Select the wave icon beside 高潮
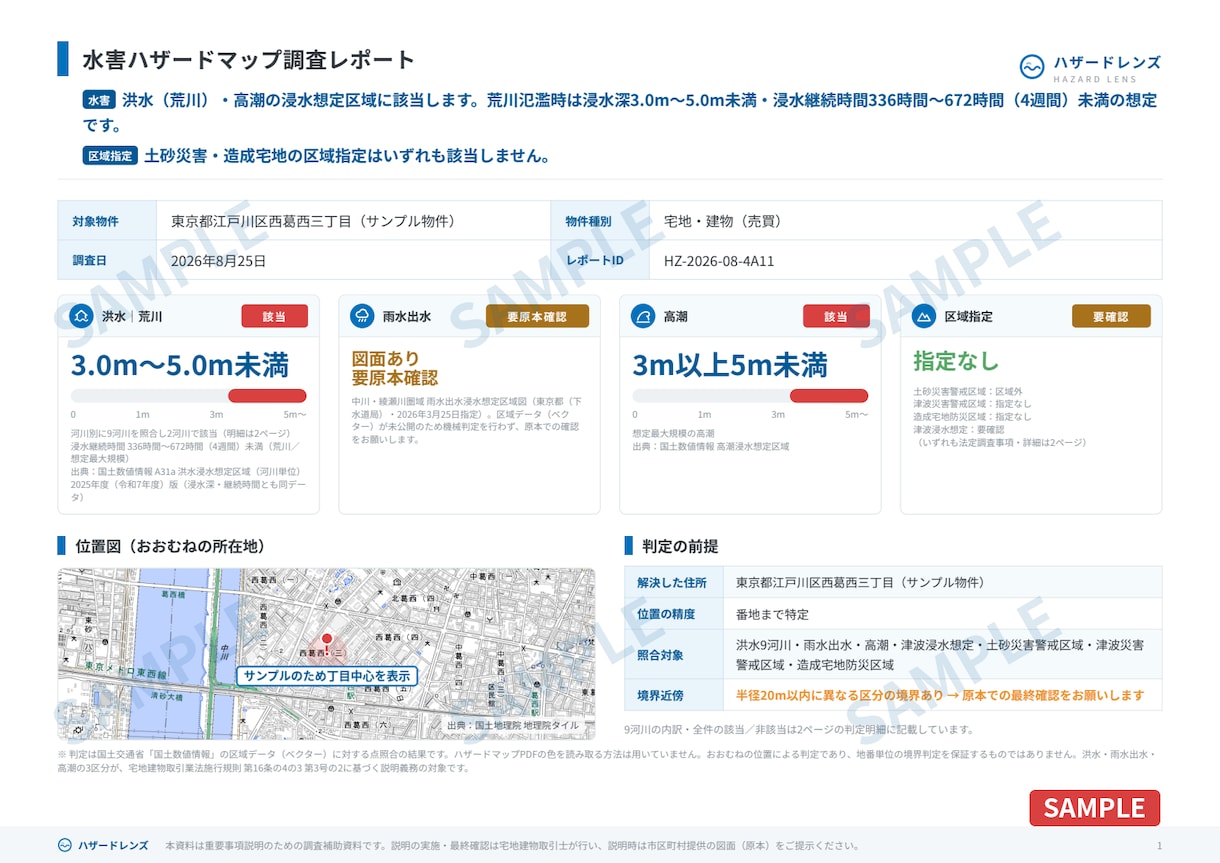The width and height of the screenshot is (1220, 863). click(x=643, y=316)
